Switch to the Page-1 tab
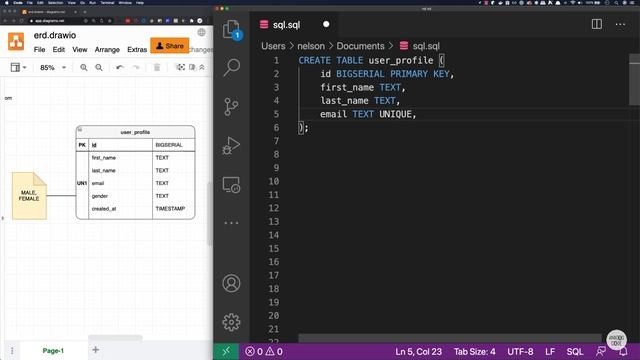Viewport: 640px width, 360px height. pos(53,351)
